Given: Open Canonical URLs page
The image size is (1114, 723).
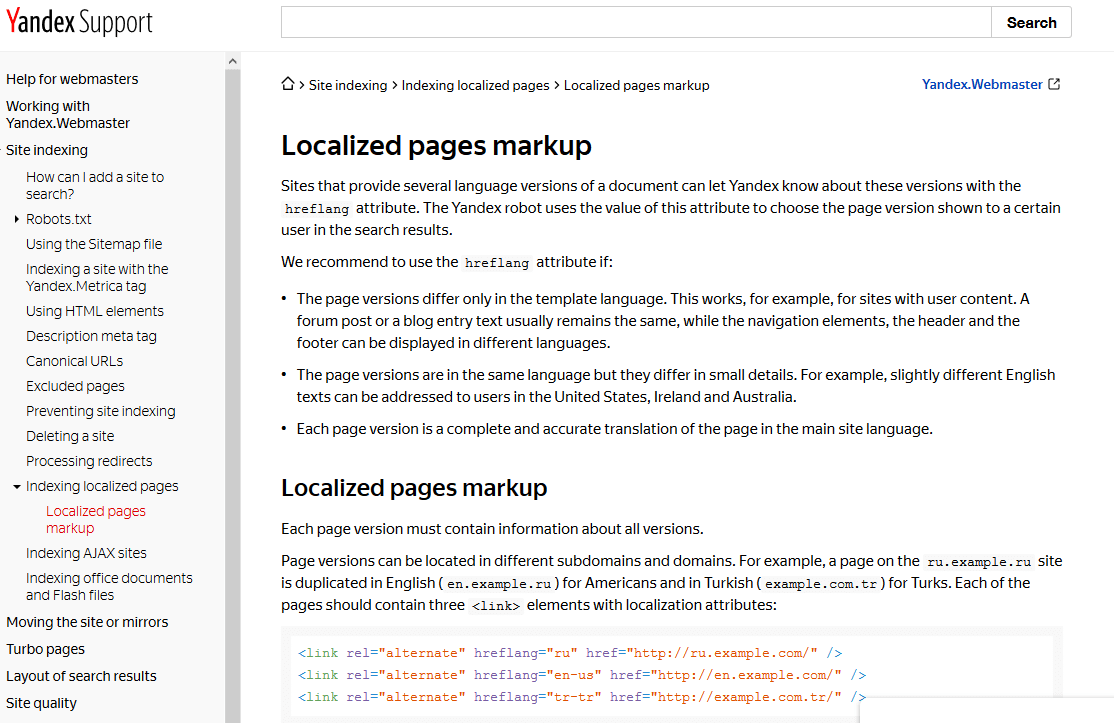Looking at the screenshot, I should [x=74, y=362].
